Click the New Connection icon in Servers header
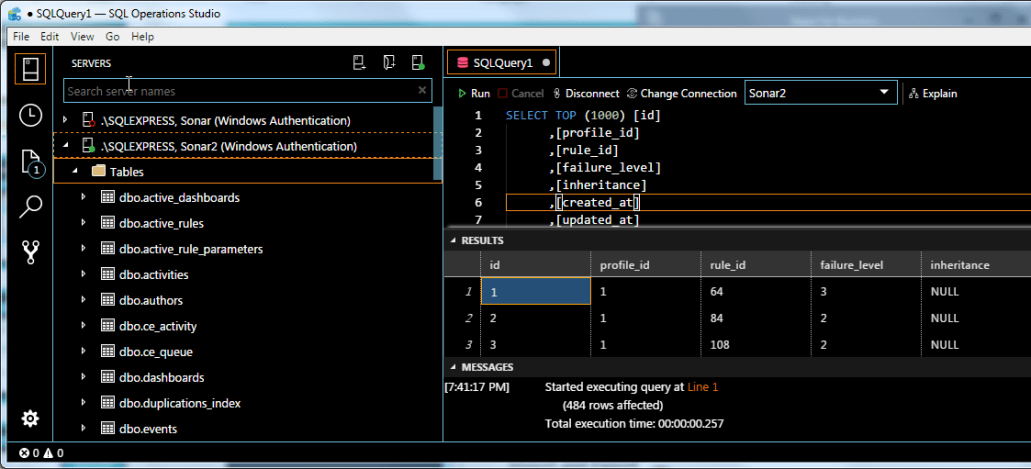This screenshot has width=1031, height=469. point(360,63)
